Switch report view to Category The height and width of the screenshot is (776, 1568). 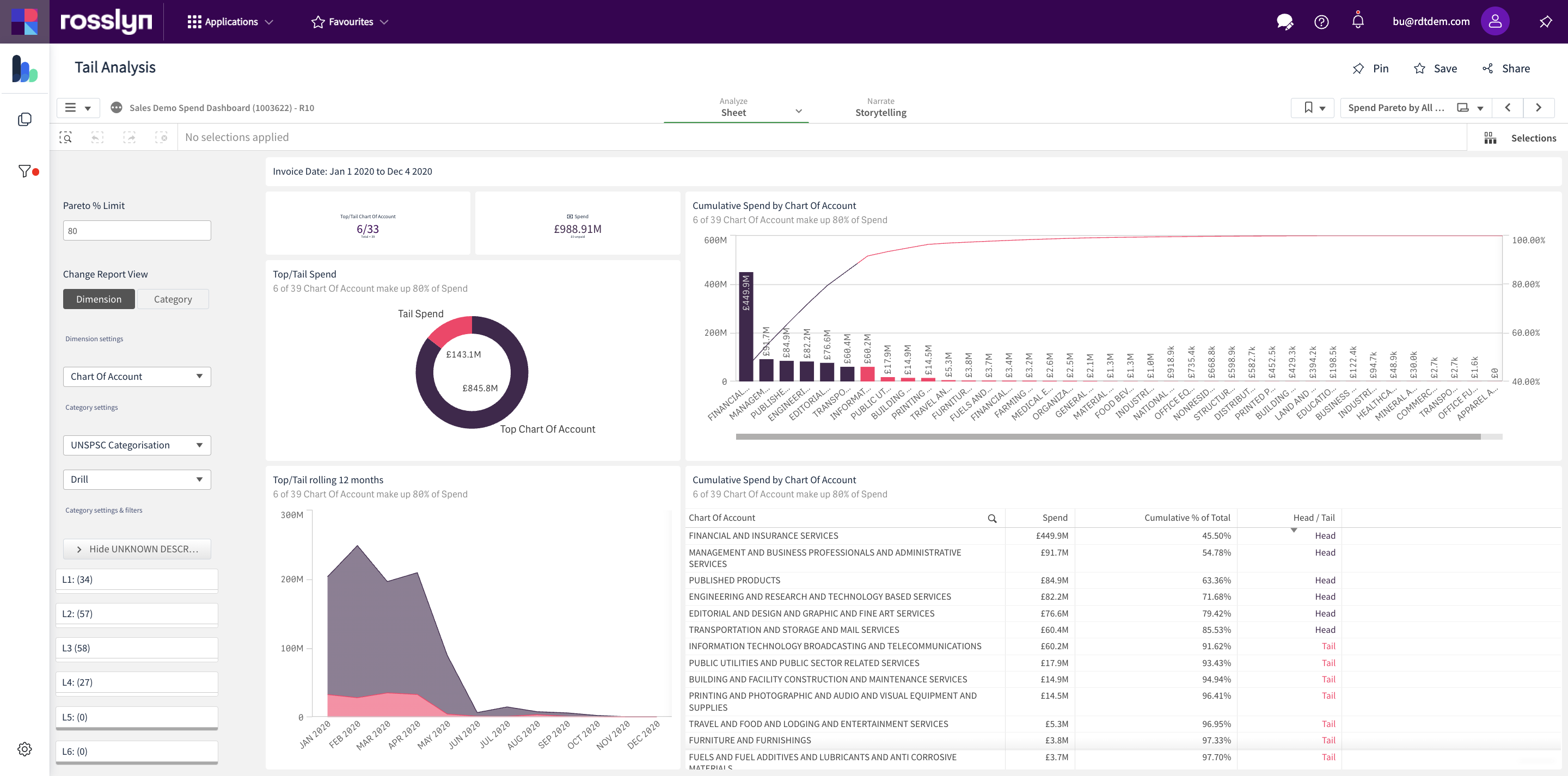(173, 299)
